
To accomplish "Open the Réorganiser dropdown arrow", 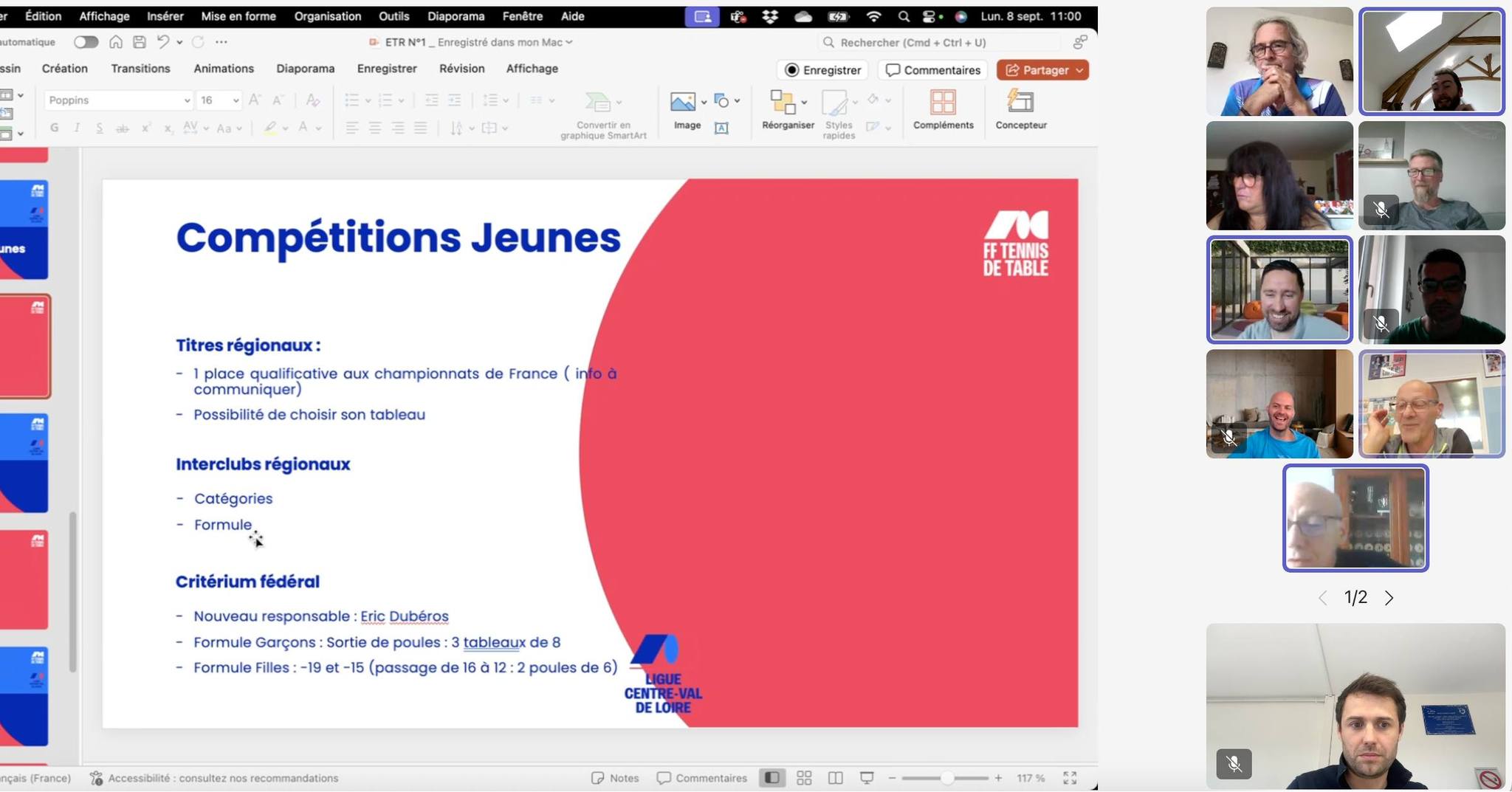I will point(804,102).
